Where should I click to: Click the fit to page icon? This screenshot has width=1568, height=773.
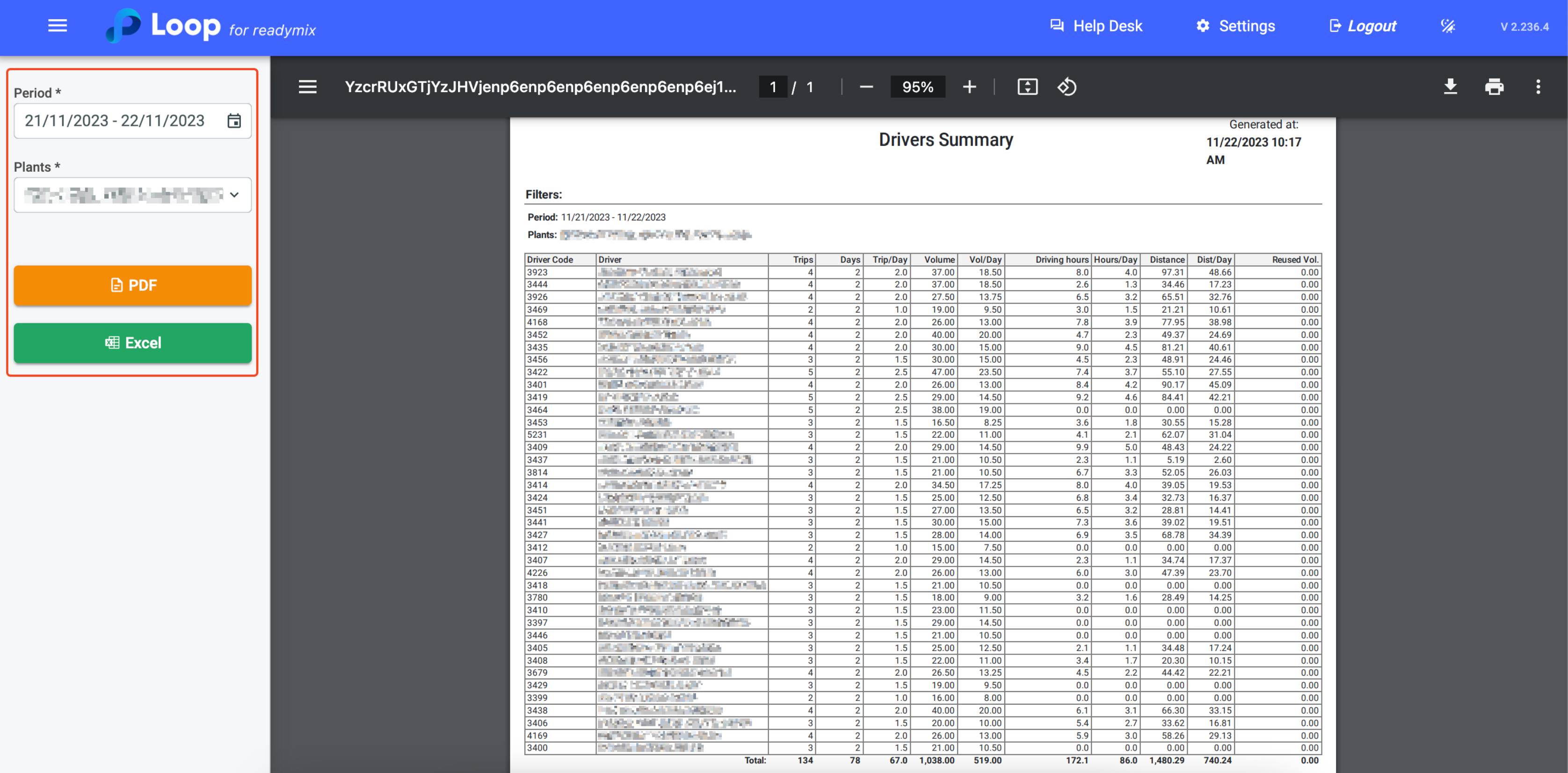coord(1027,87)
